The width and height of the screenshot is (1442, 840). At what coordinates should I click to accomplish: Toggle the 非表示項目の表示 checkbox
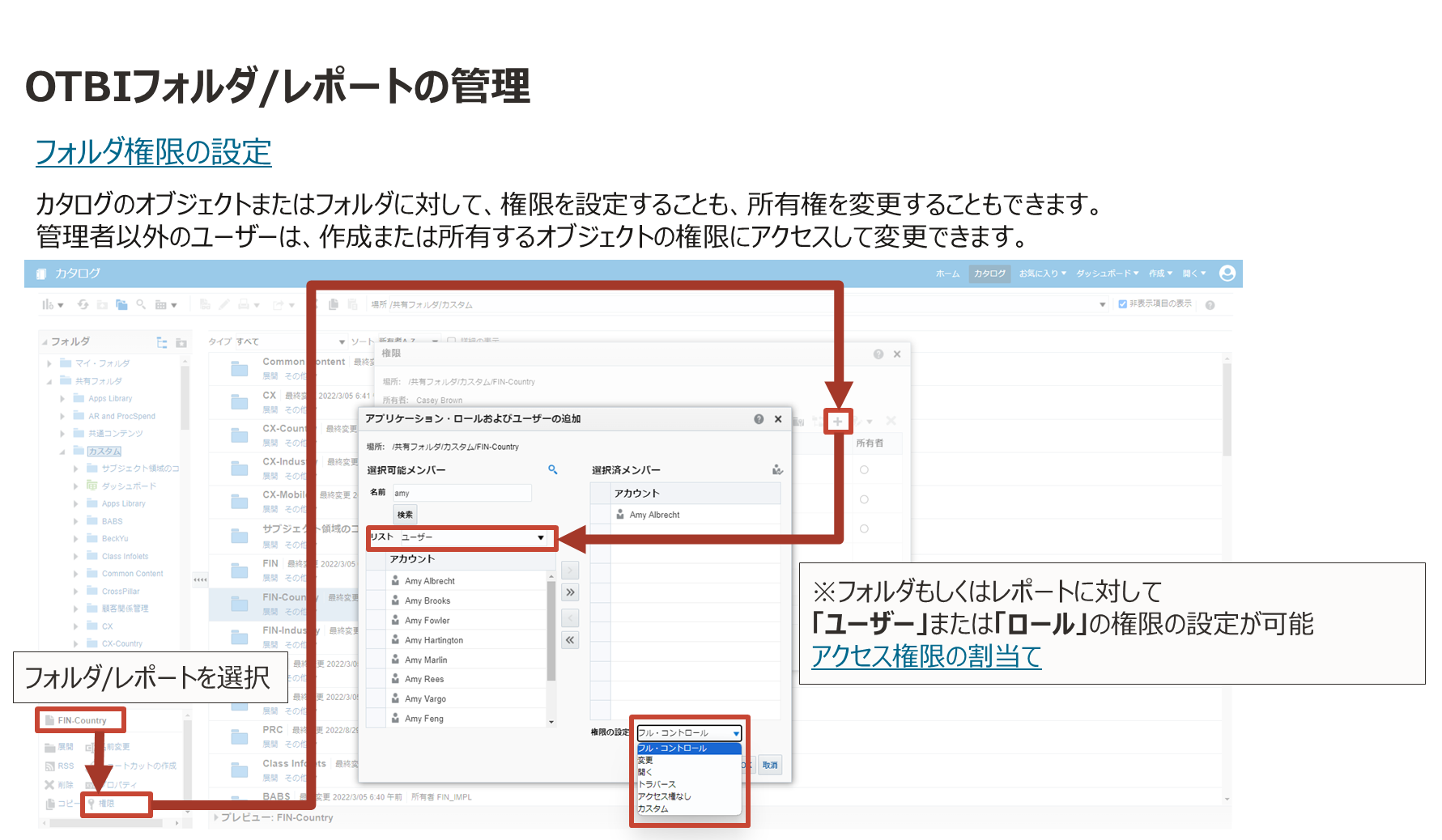(1121, 304)
